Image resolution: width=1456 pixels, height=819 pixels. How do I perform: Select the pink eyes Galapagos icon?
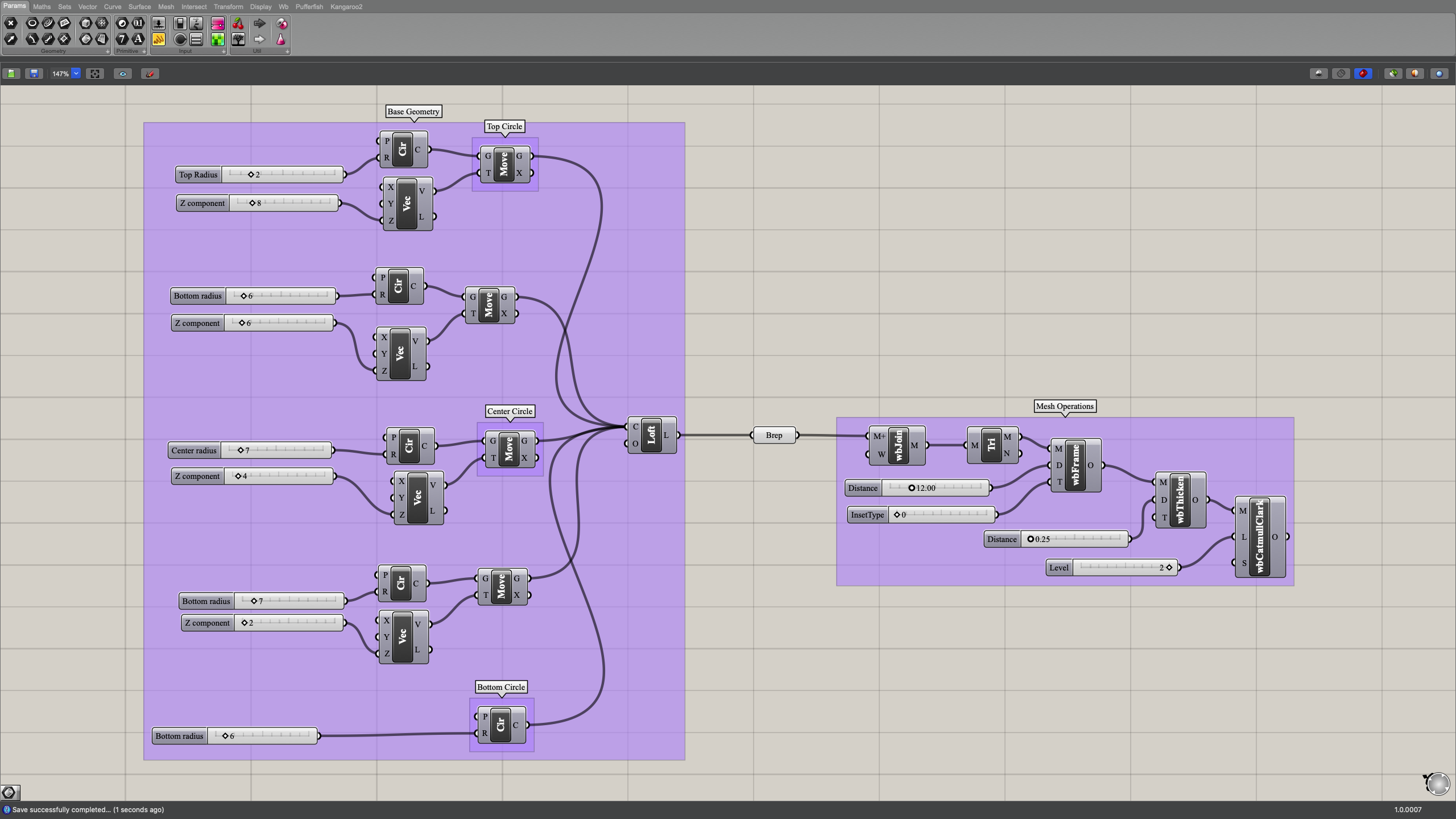click(282, 23)
